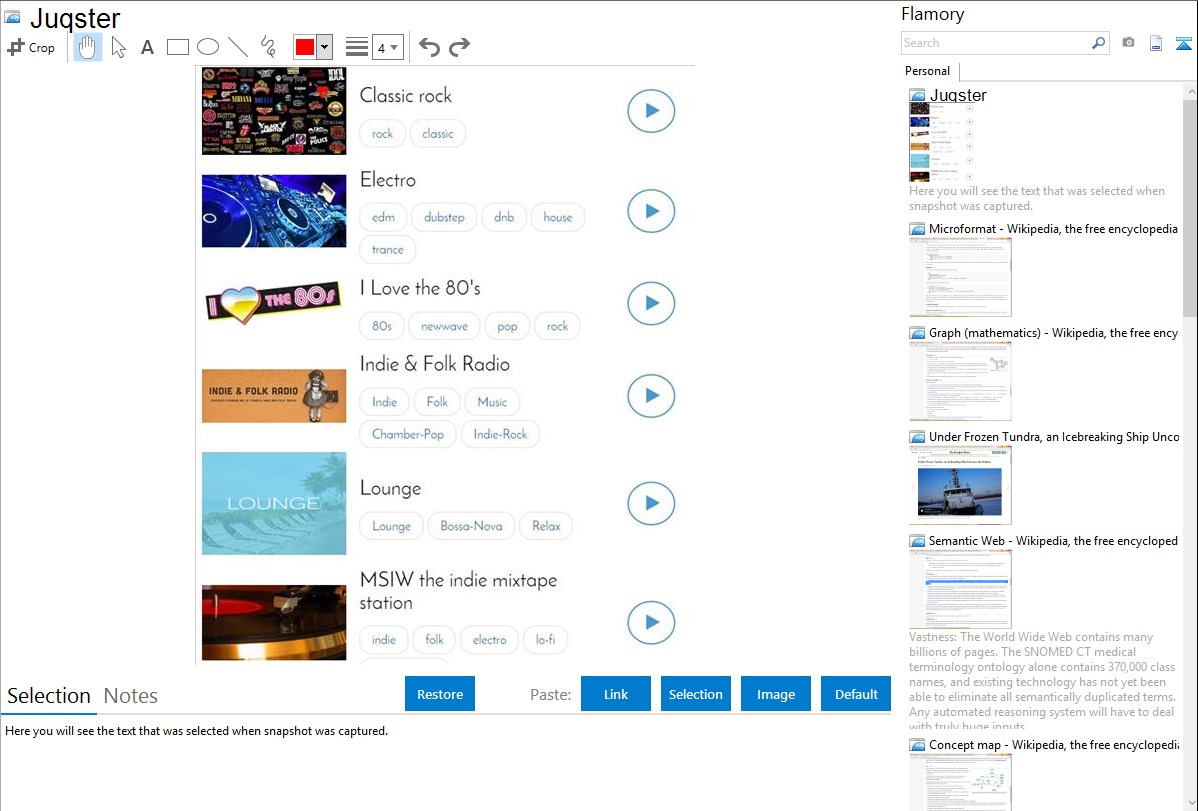The image size is (1198, 811).
Task: Click in the Flamory search field
Action: 995,43
